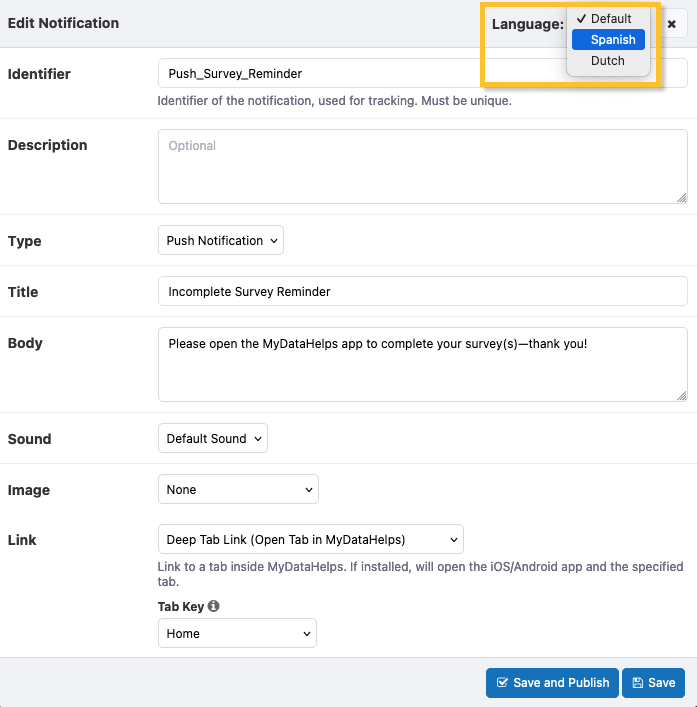The height and width of the screenshot is (707, 697).
Task: Select the checked Default language option
Action: pos(609,19)
